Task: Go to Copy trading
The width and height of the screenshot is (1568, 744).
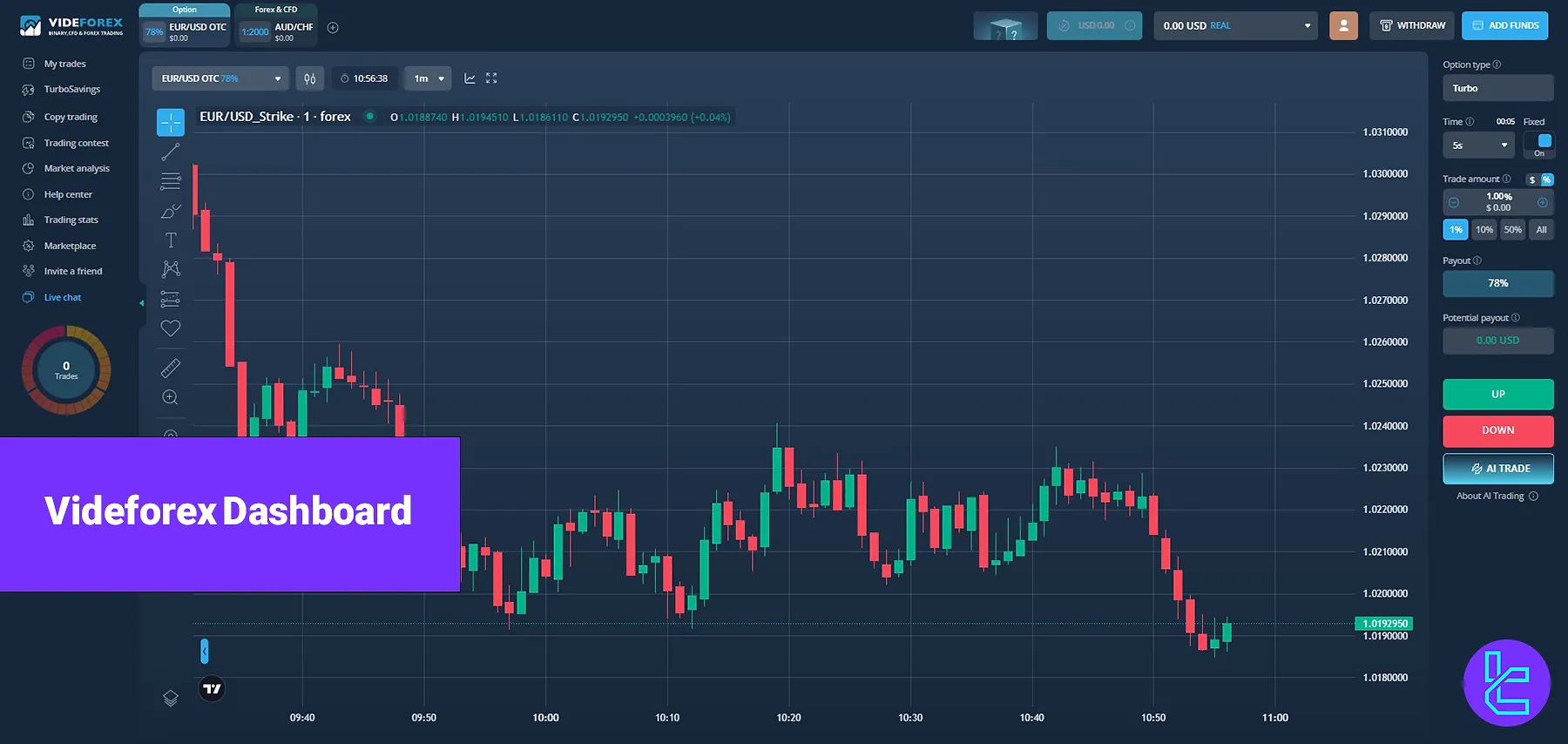Action: [71, 117]
